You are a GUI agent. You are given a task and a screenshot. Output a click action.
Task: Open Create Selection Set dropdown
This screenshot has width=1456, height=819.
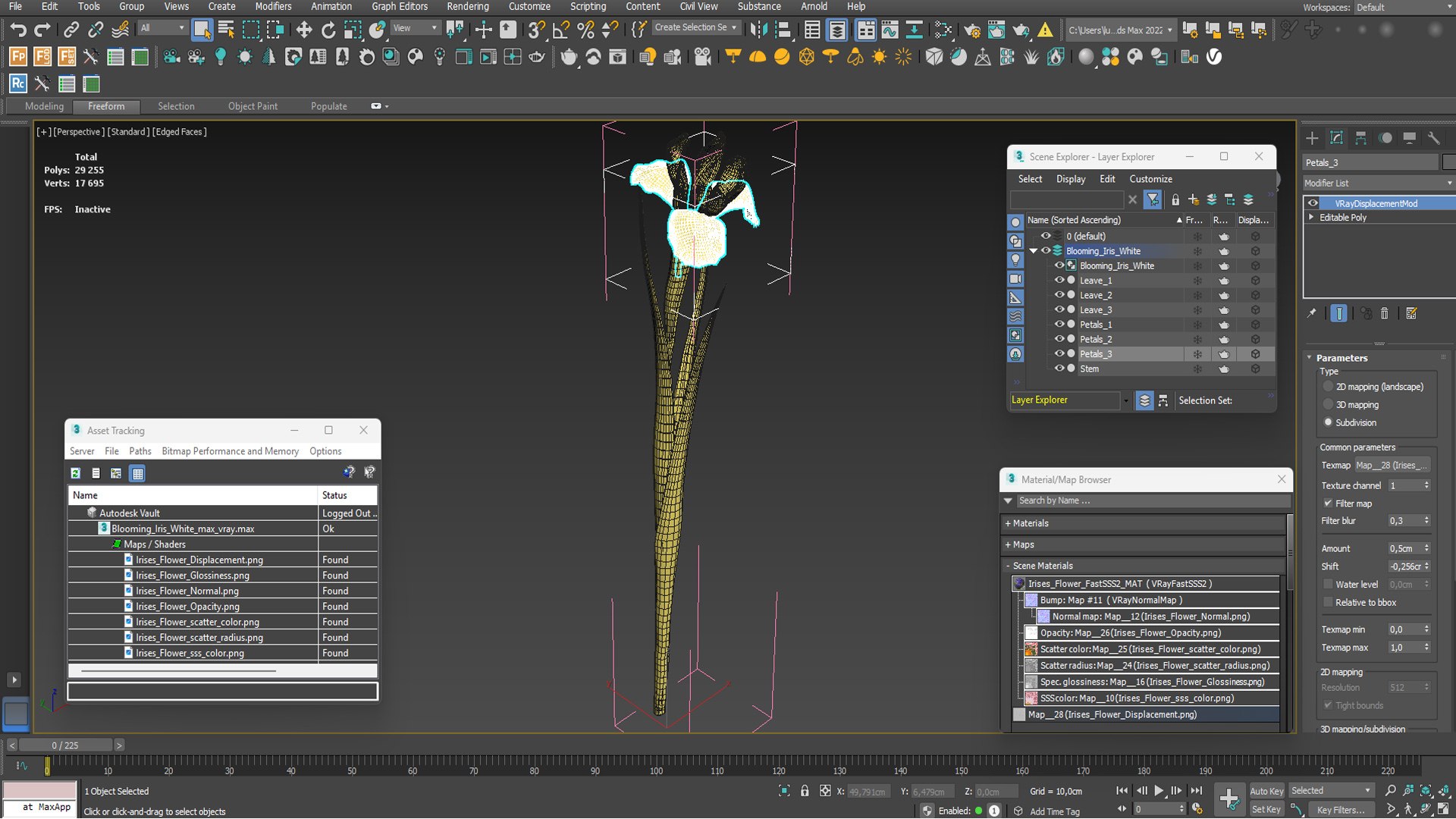pyautogui.click(x=695, y=27)
